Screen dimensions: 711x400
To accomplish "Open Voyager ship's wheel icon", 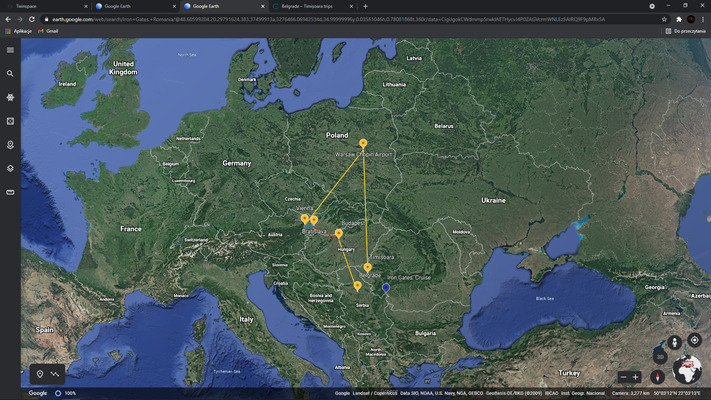I will click(x=10, y=98).
